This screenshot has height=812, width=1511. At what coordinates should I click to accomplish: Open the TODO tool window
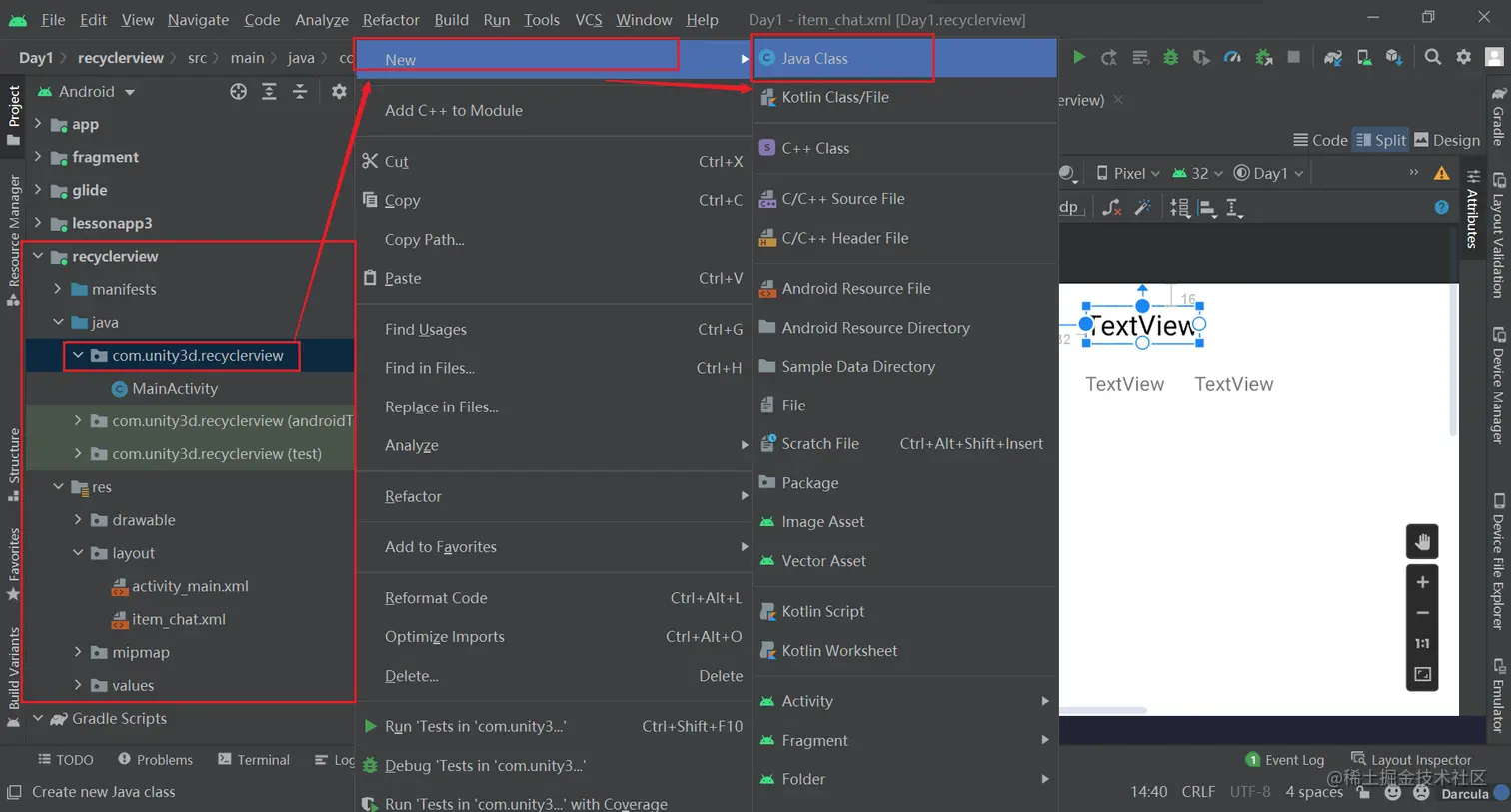(x=66, y=760)
